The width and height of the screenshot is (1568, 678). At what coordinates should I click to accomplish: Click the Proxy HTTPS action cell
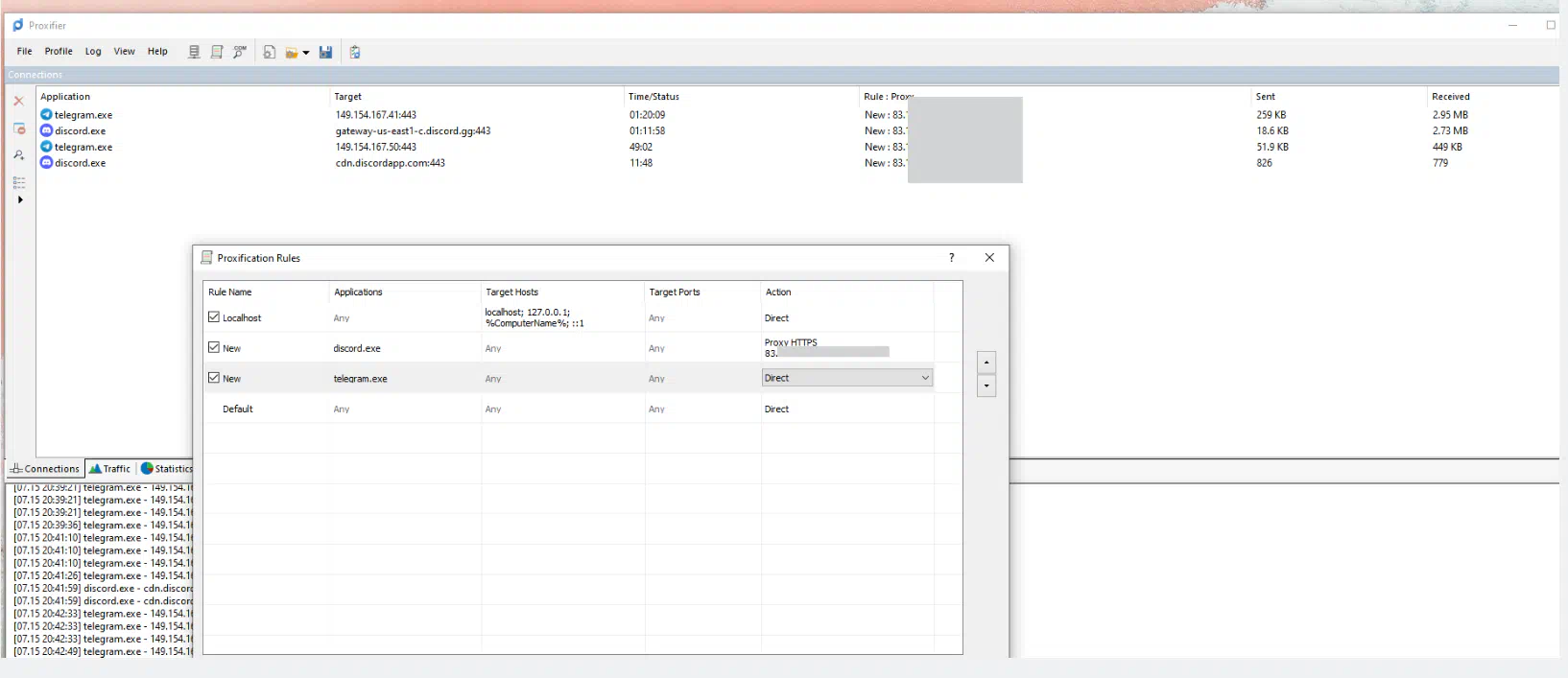click(826, 348)
